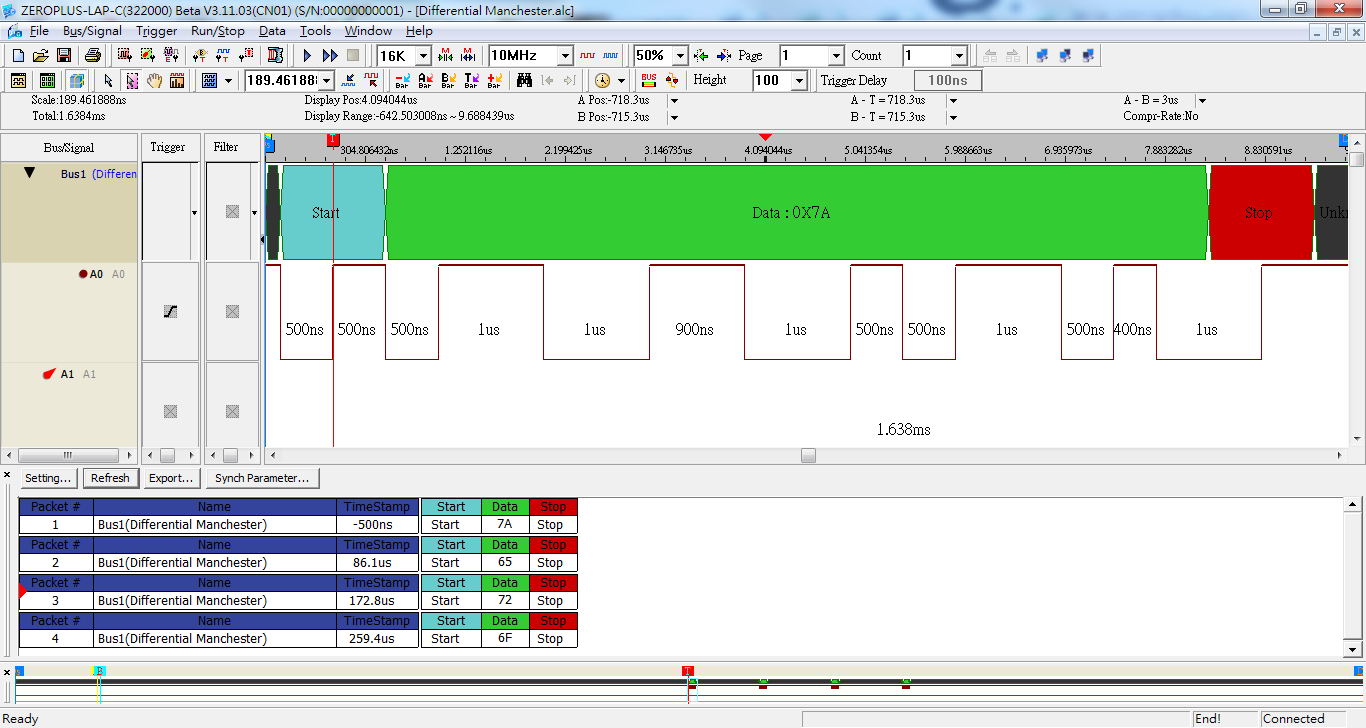Viewport: 1366px width, 728px height.
Task: Open the Bus1 trigger dropdown arrow
Action: pos(194,213)
